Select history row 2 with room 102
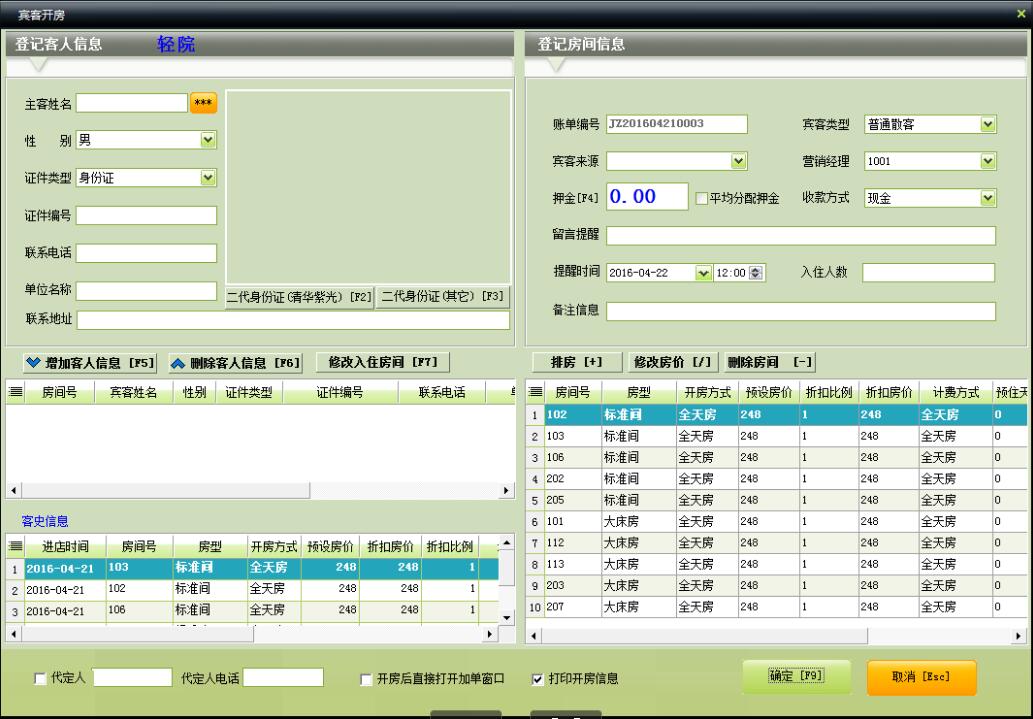The image size is (1033, 719). tap(252, 589)
